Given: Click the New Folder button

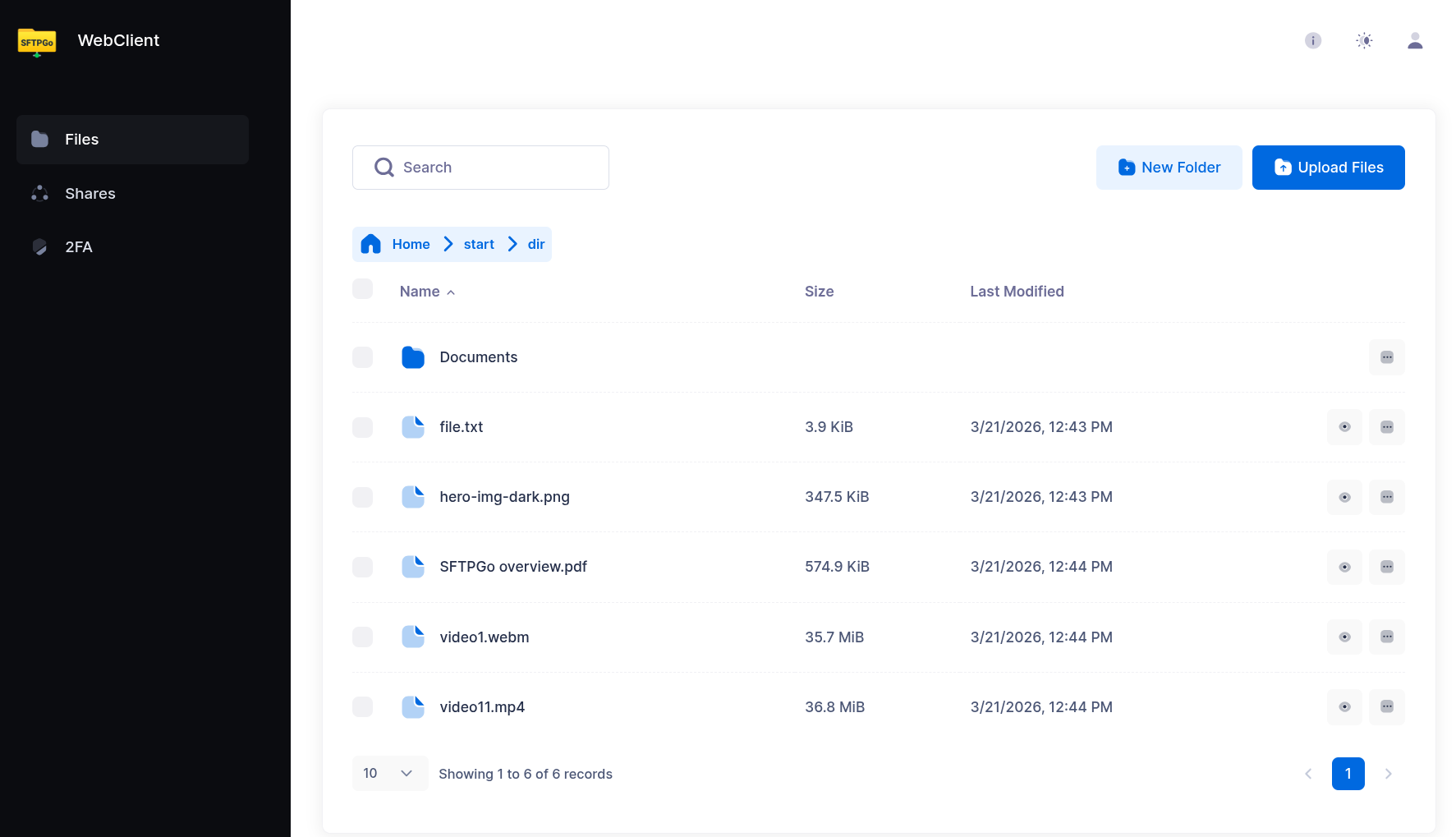Looking at the screenshot, I should (x=1169, y=168).
